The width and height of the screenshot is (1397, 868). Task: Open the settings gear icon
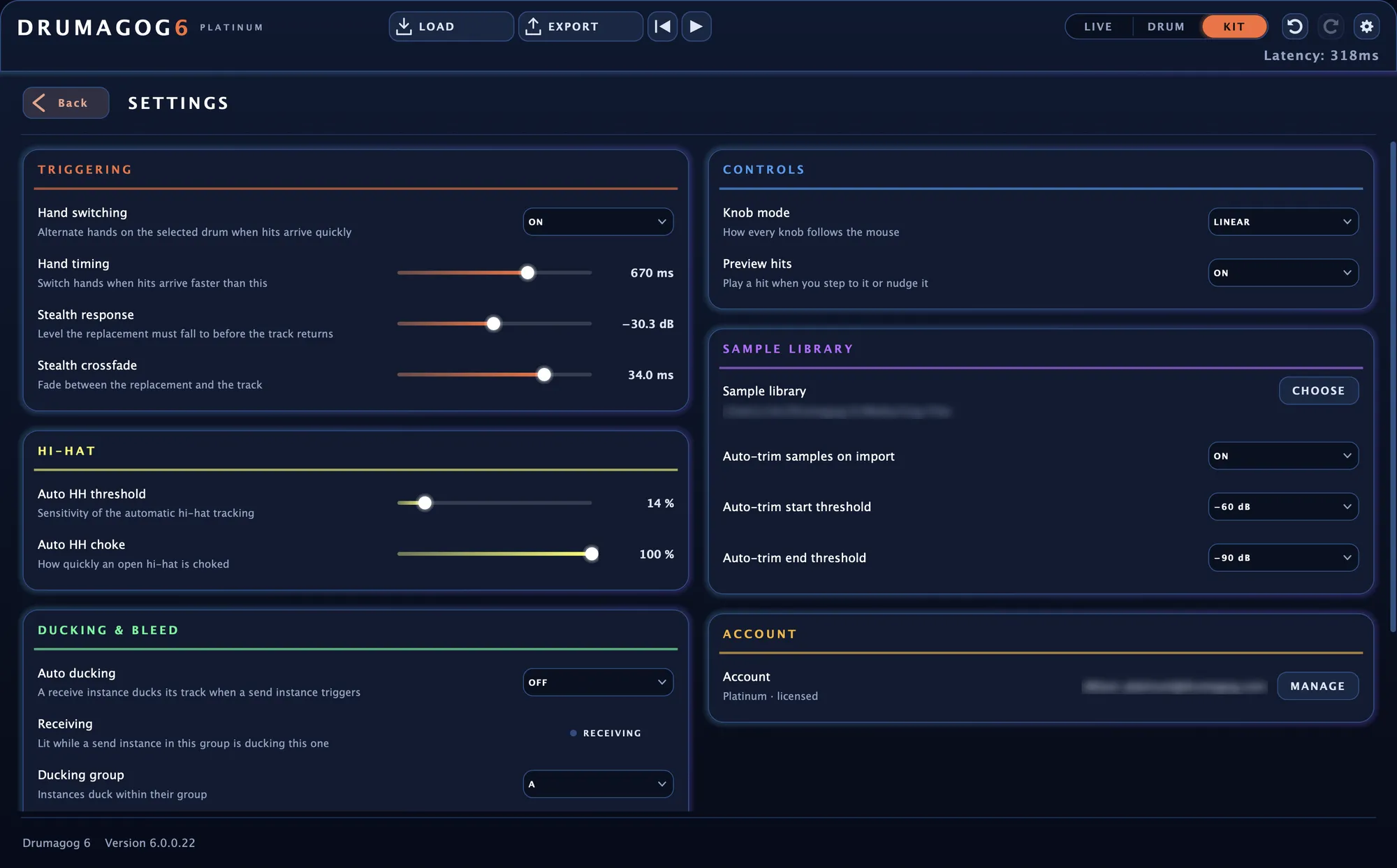tap(1367, 27)
